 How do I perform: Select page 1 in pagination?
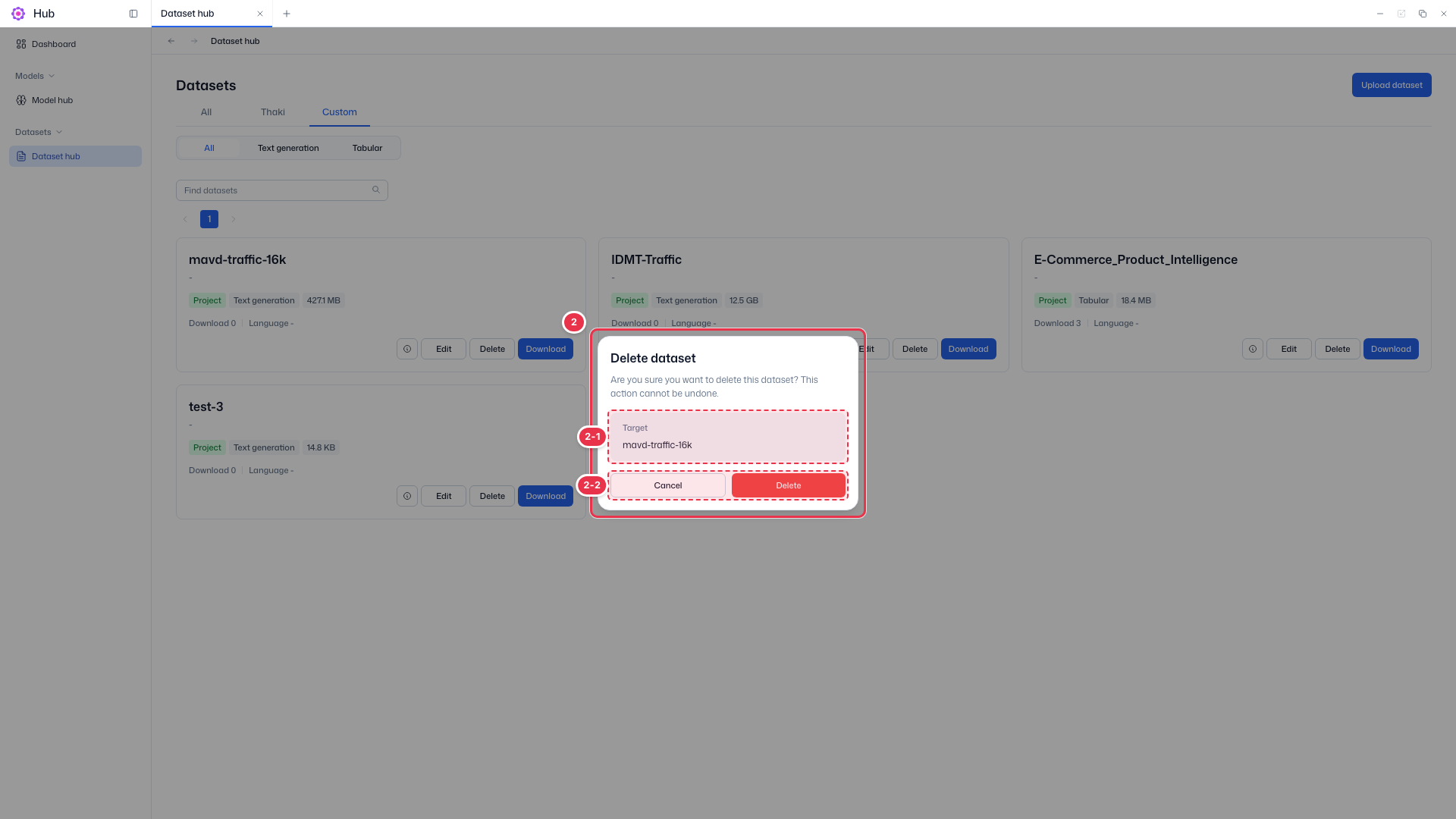click(209, 219)
